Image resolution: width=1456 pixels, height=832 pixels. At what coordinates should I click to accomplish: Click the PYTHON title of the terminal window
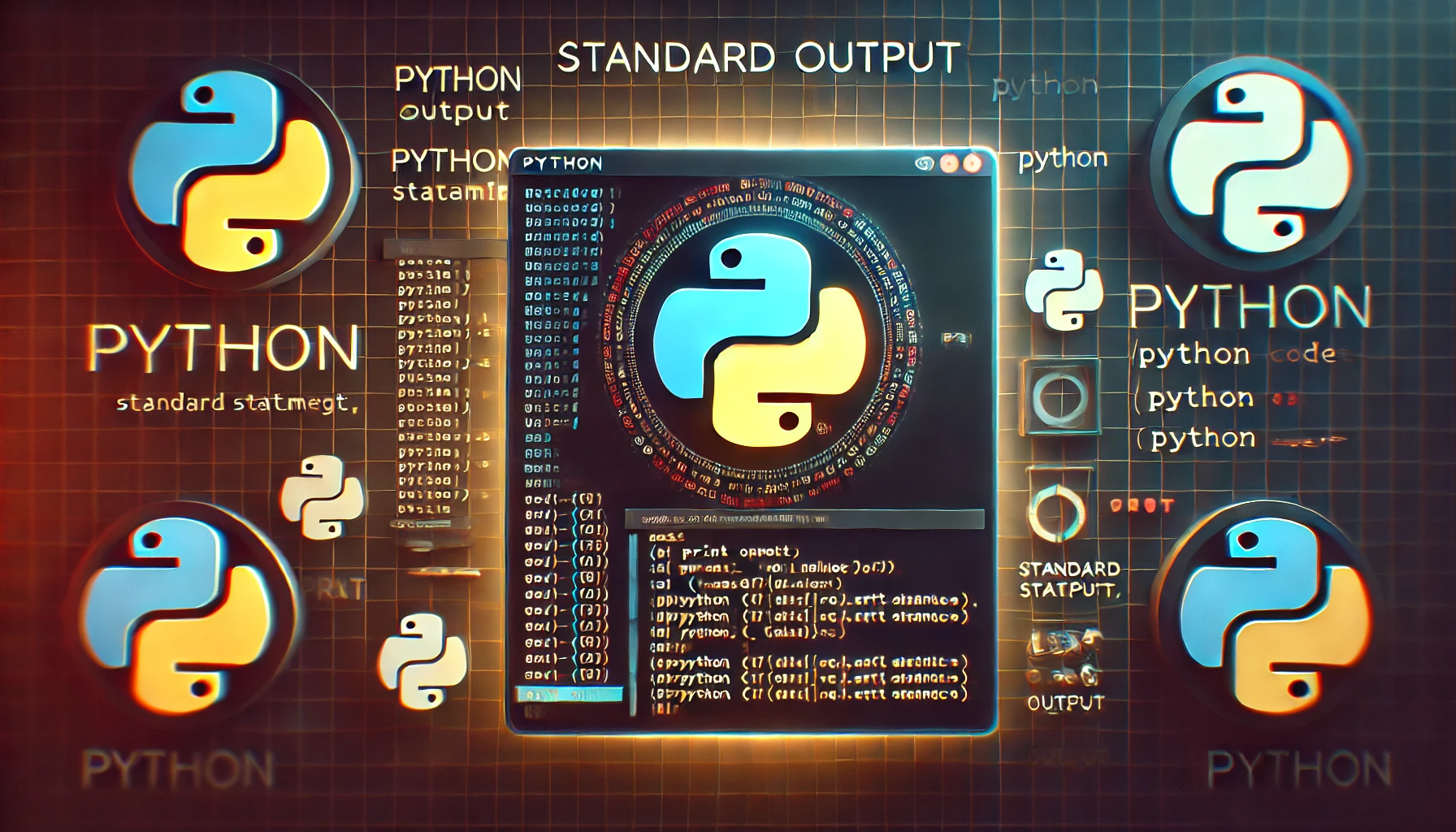point(562,164)
